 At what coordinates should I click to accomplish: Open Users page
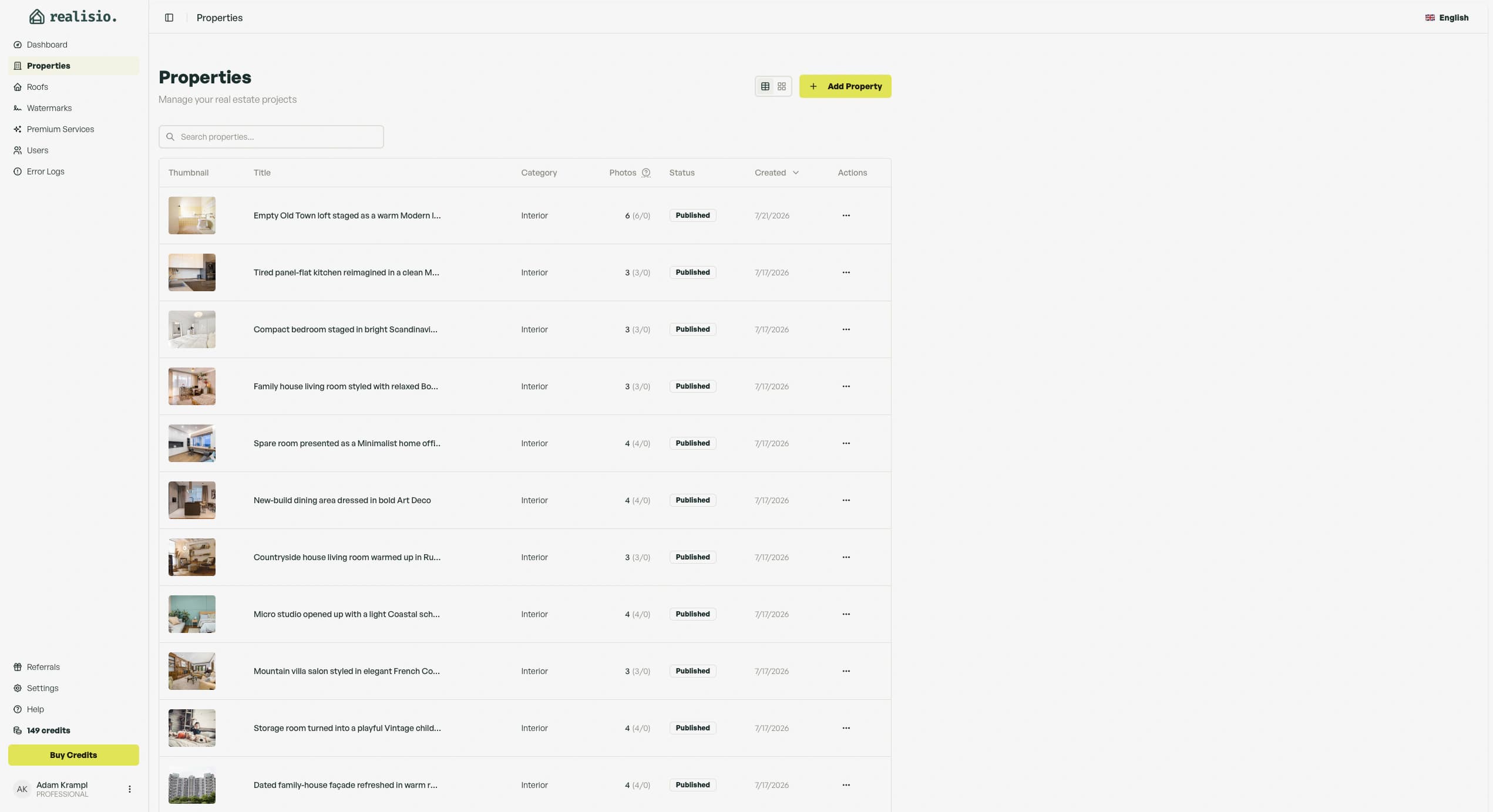tap(73, 150)
